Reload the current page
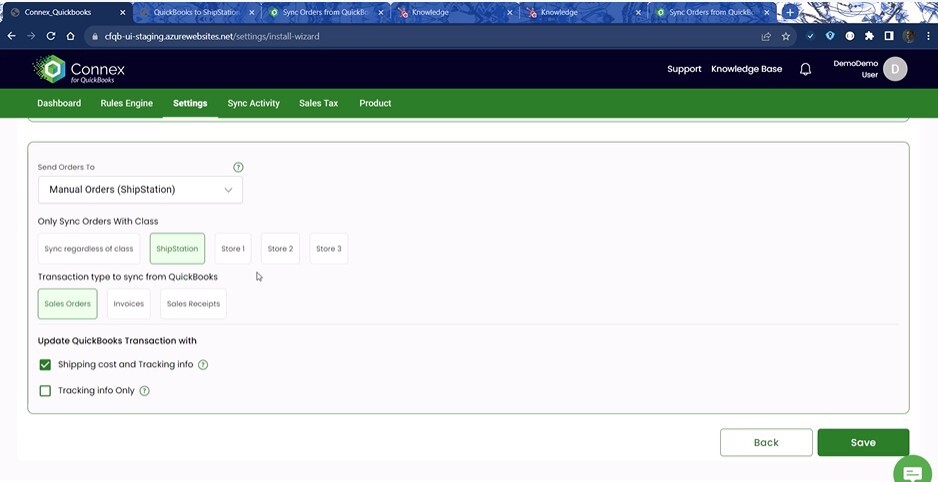The image size is (938, 482). 51,36
